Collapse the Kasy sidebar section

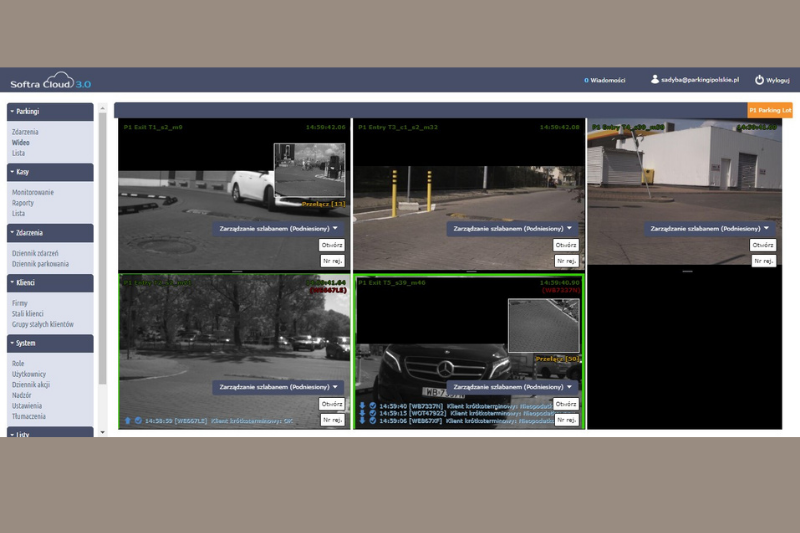[x=50, y=172]
